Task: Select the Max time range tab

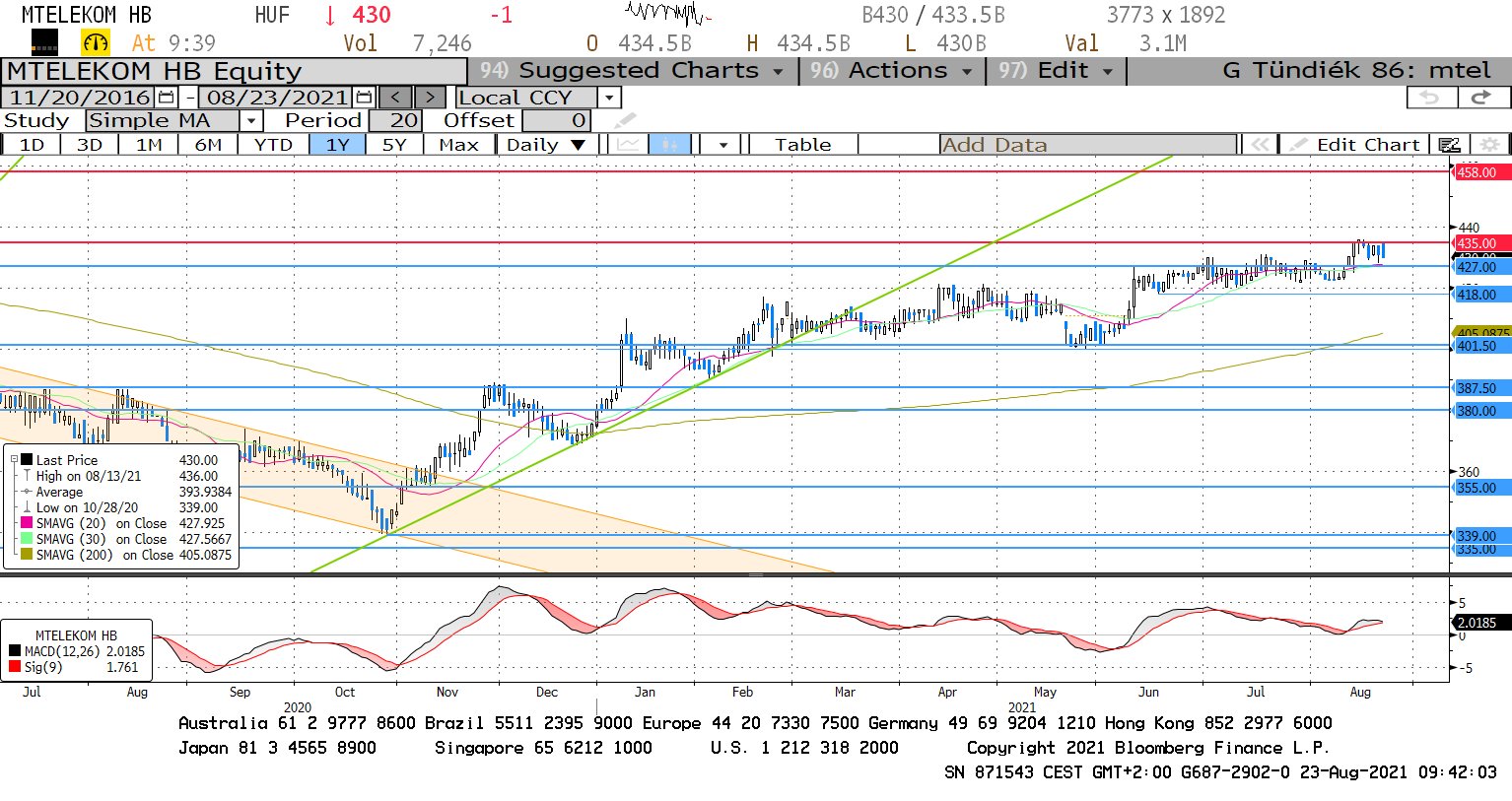Action: [459, 145]
